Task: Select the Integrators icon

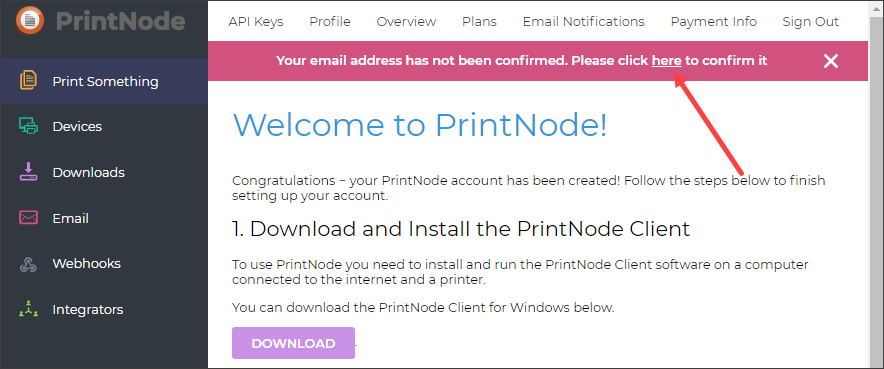Action: pos(28,309)
